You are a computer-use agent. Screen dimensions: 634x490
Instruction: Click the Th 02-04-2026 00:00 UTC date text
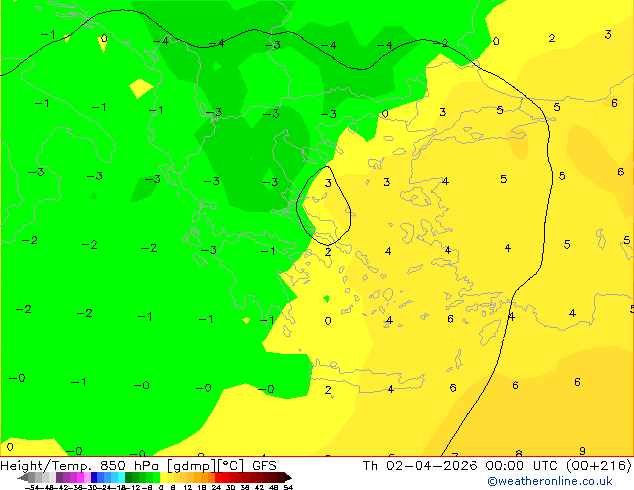coord(462,465)
